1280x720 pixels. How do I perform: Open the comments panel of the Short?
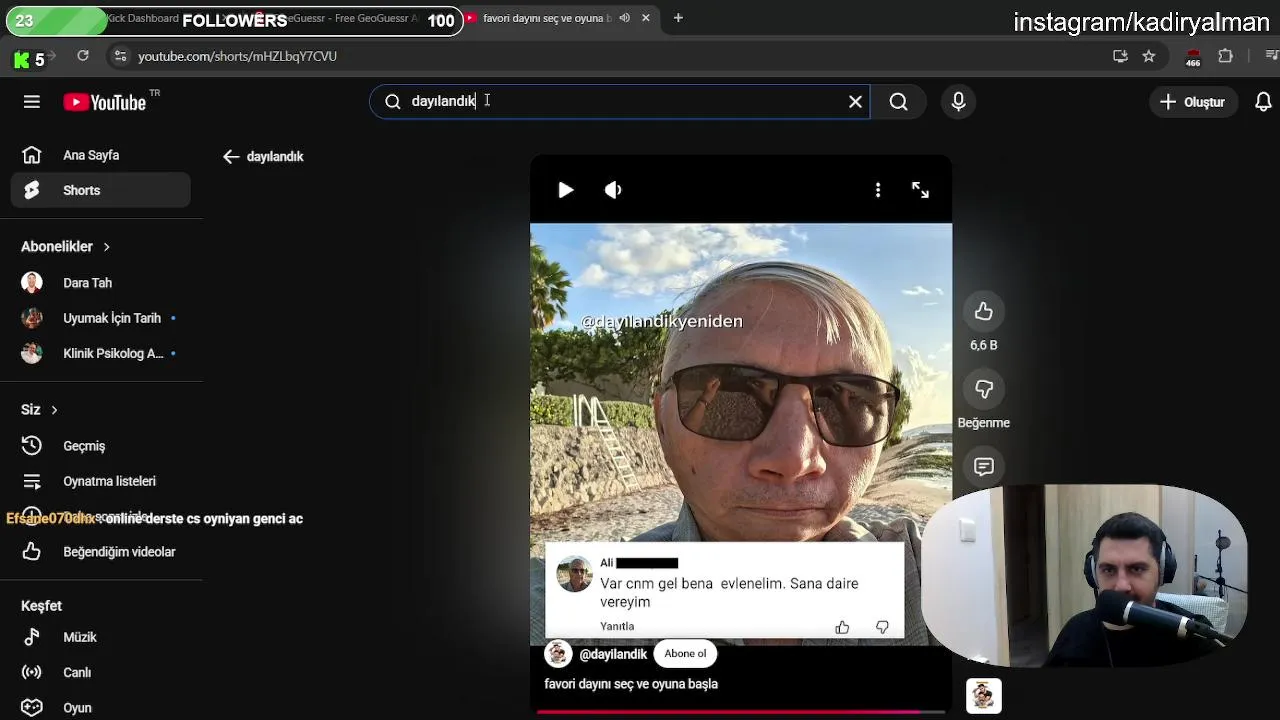pyautogui.click(x=984, y=466)
